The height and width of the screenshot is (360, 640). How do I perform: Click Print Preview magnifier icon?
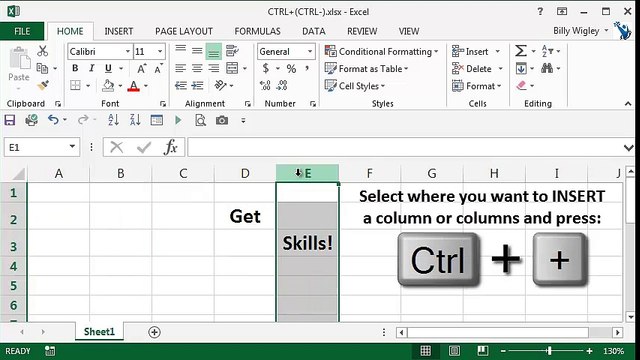[200, 120]
